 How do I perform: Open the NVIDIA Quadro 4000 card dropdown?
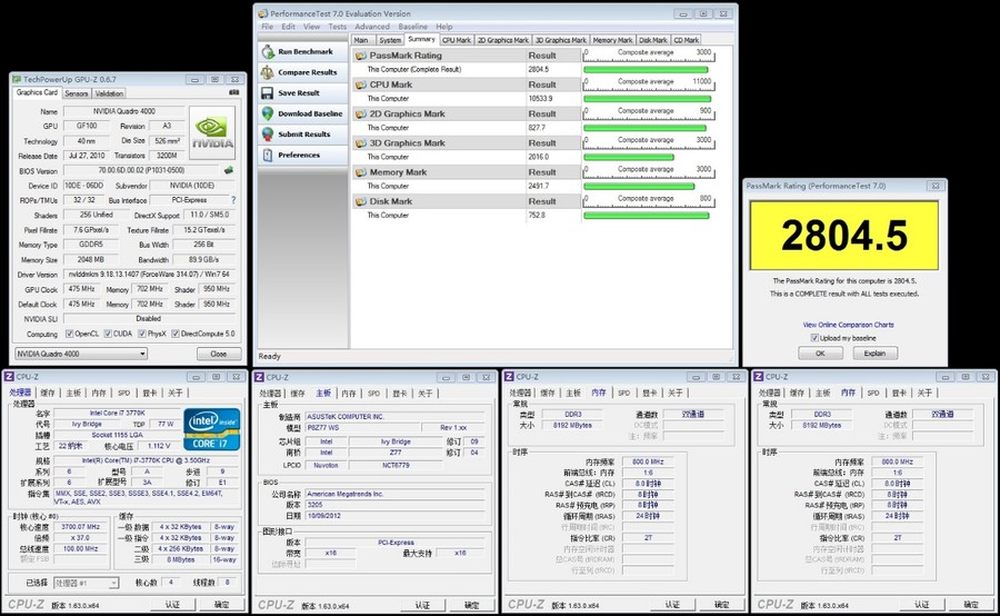coord(81,353)
